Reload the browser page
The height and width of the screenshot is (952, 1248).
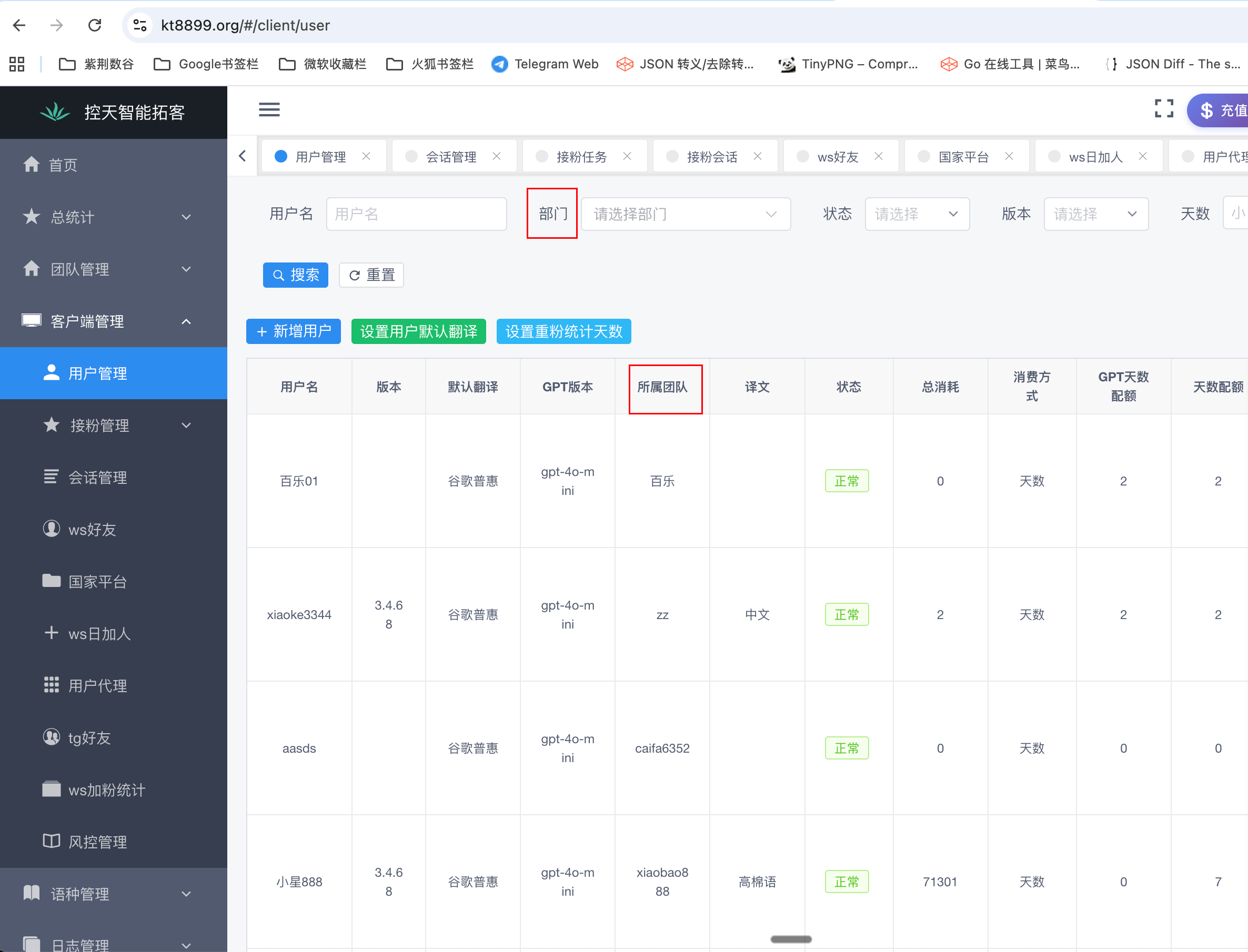point(95,25)
